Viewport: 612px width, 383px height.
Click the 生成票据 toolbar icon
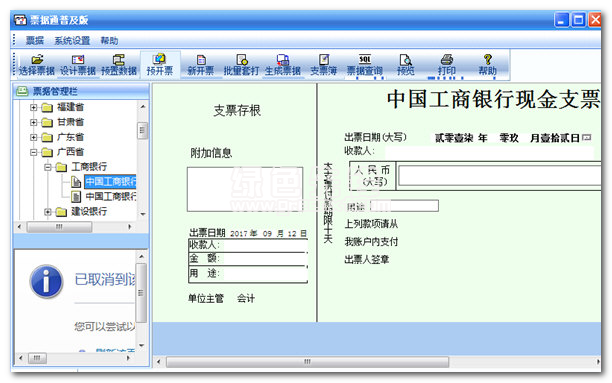click(x=283, y=65)
